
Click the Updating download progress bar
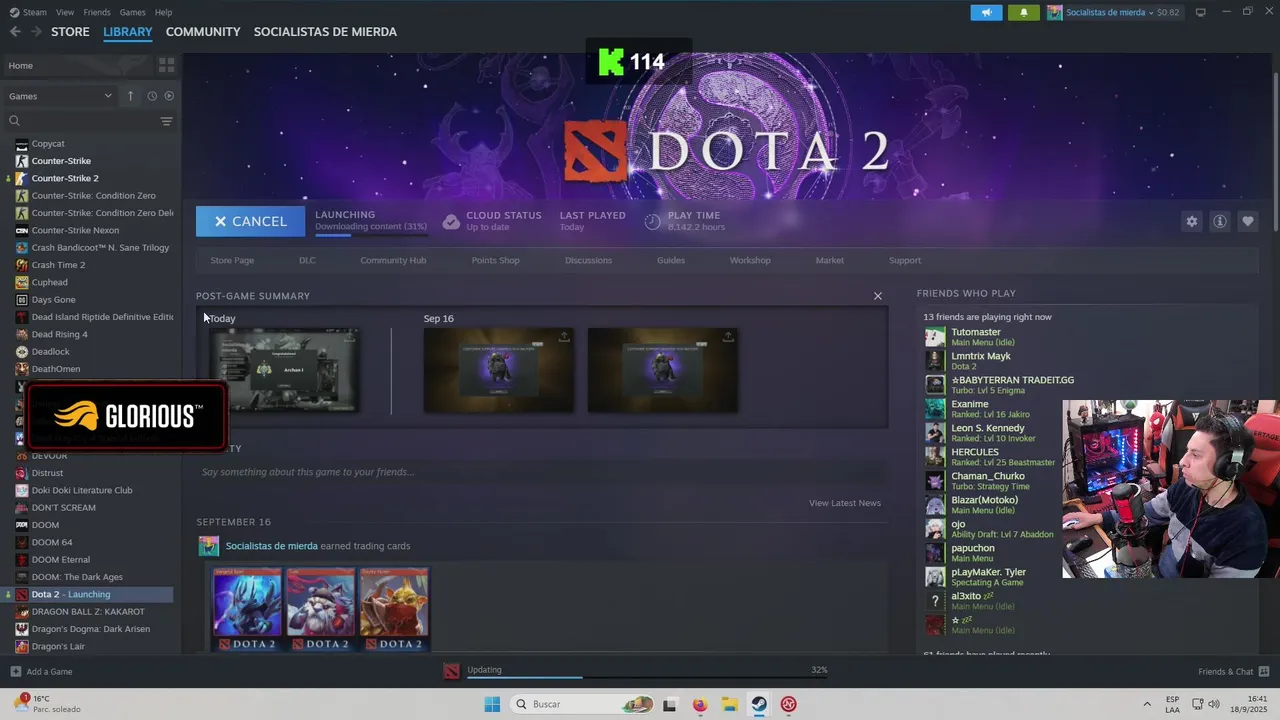point(646,677)
